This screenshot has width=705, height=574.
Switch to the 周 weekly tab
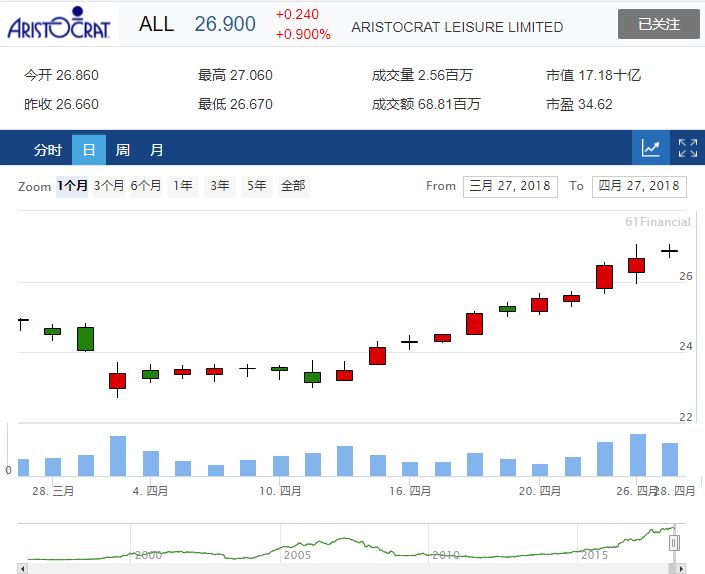(123, 150)
